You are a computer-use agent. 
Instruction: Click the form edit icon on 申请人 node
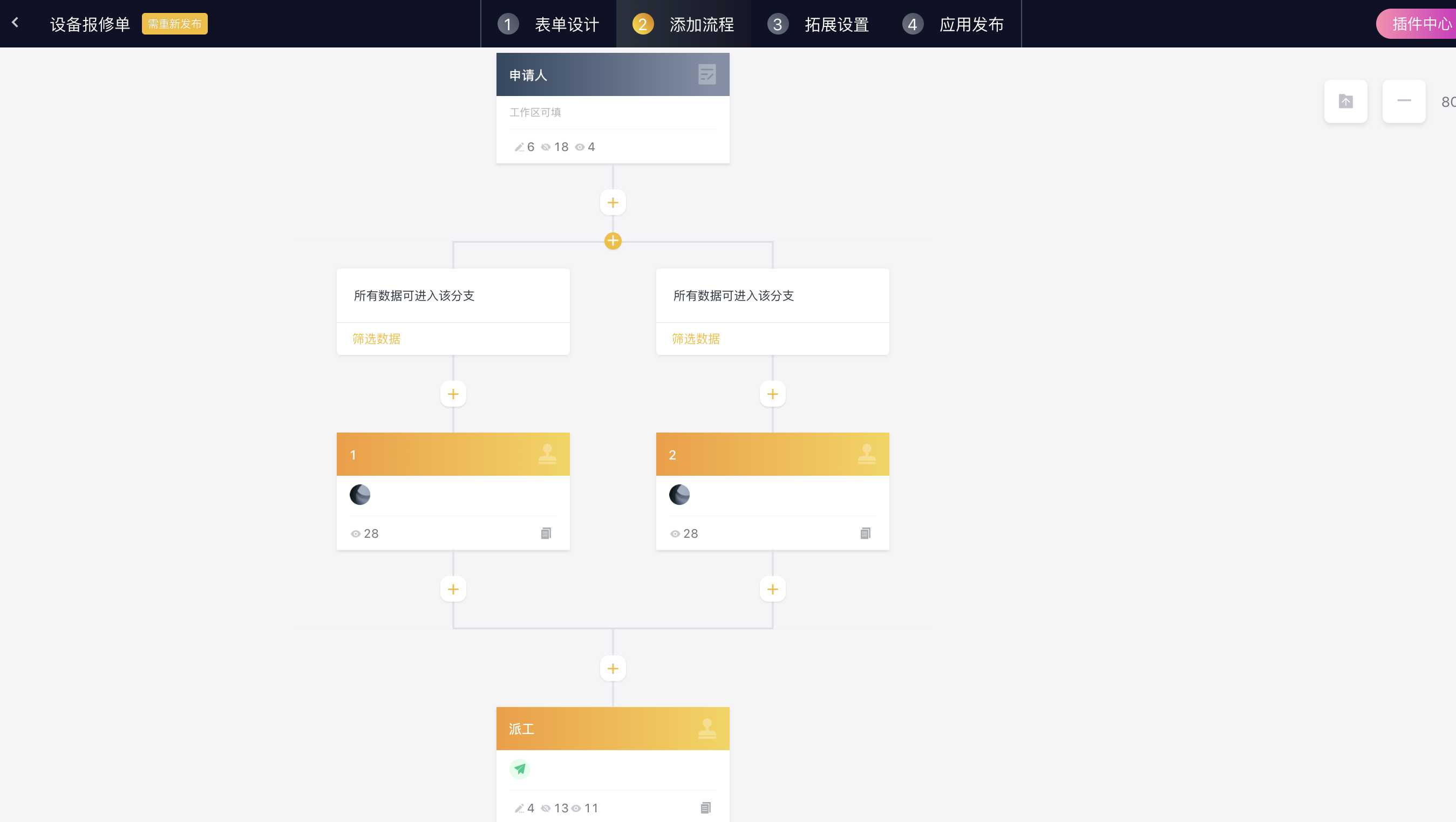click(x=707, y=74)
